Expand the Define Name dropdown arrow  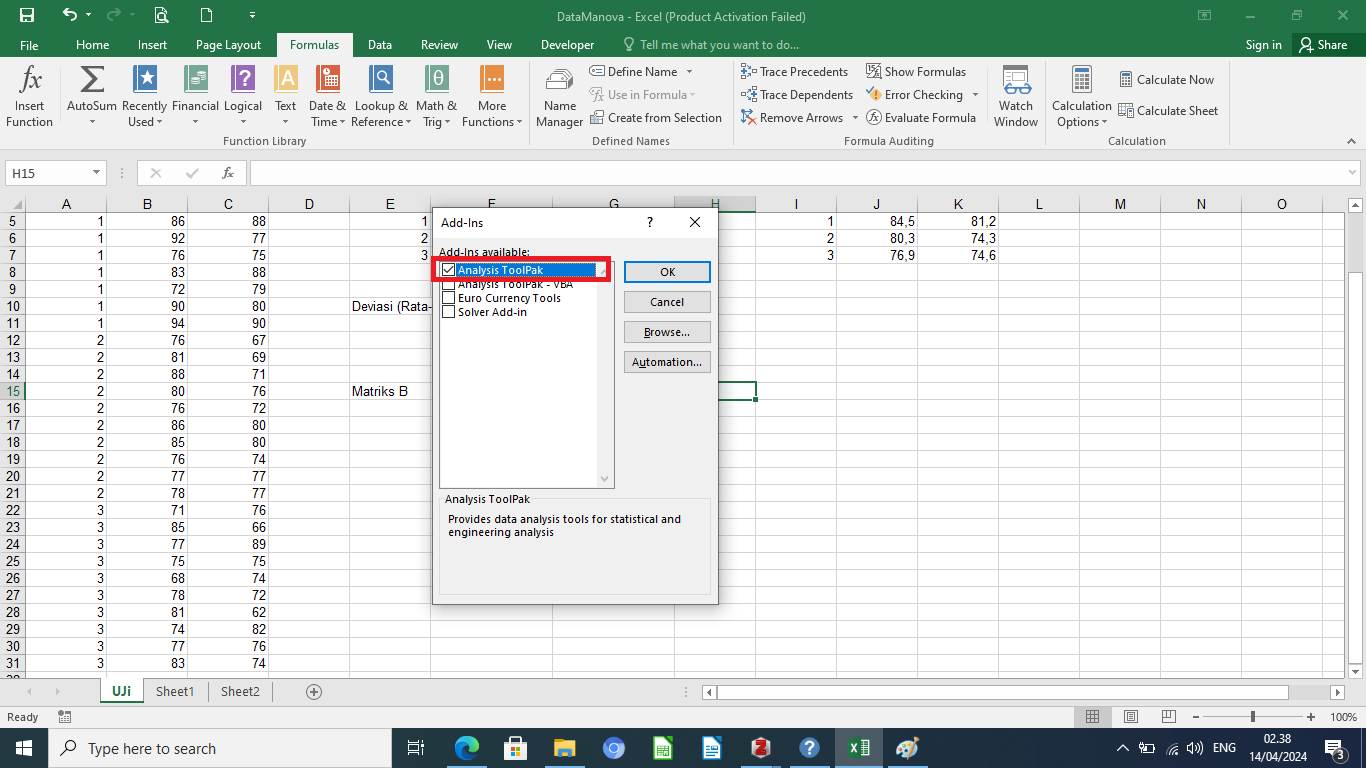[689, 72]
